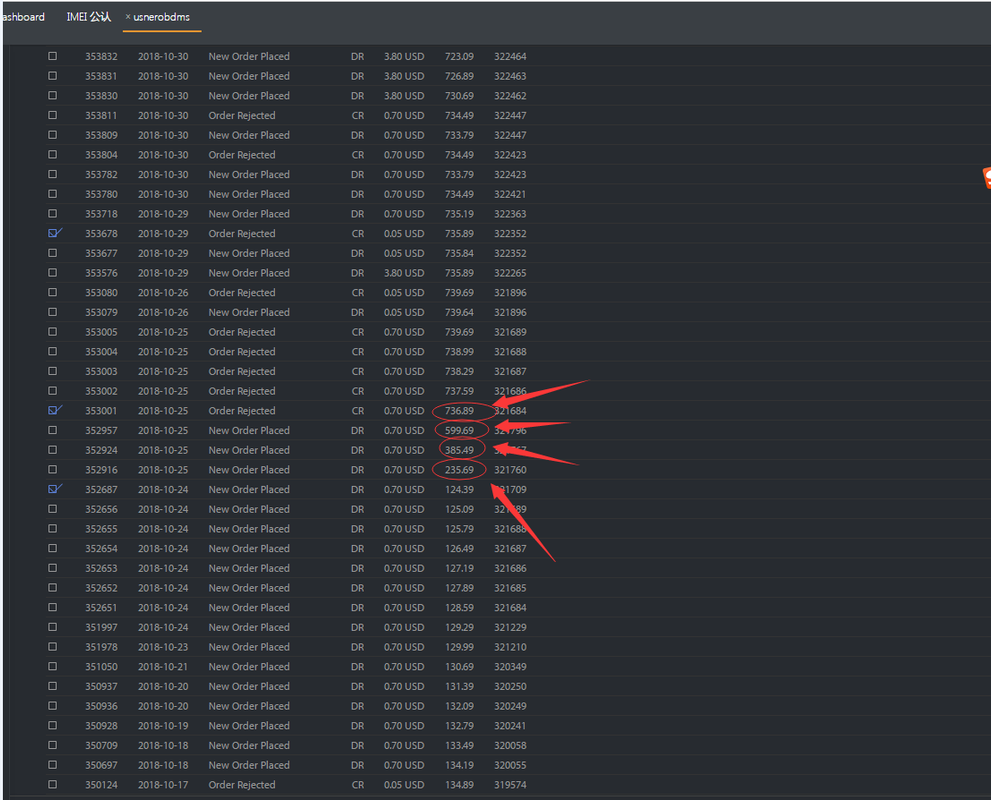Click balance value 235.69
The width and height of the screenshot is (991, 800).
[459, 470]
